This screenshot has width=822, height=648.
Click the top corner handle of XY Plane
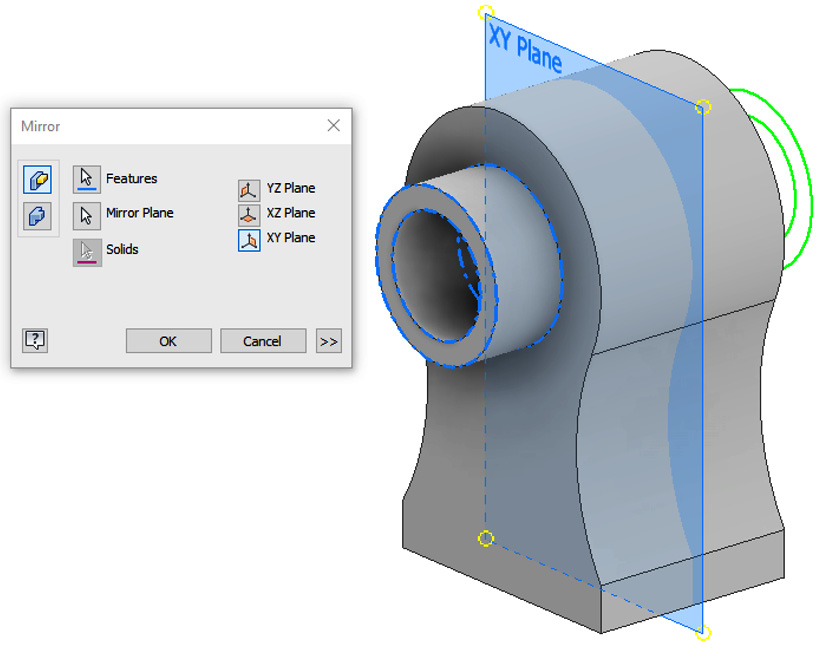click(485, 12)
